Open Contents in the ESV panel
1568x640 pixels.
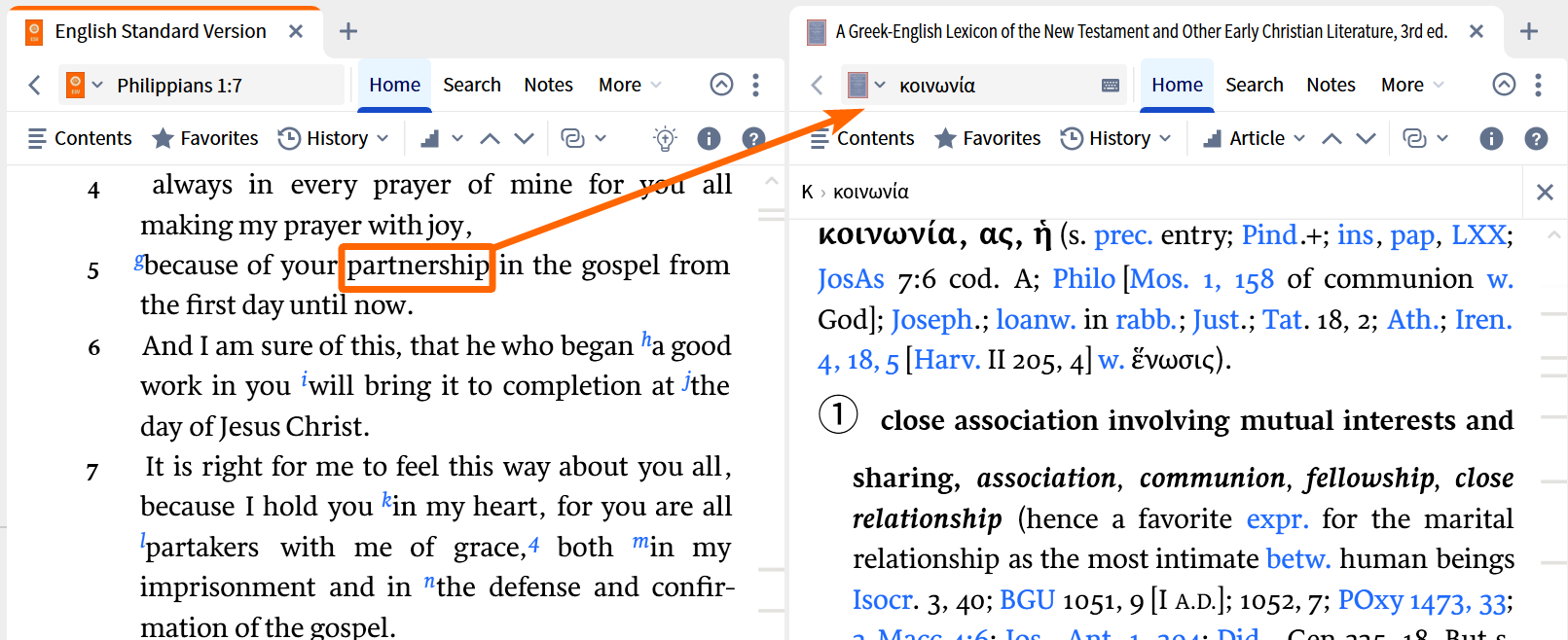pos(80,139)
